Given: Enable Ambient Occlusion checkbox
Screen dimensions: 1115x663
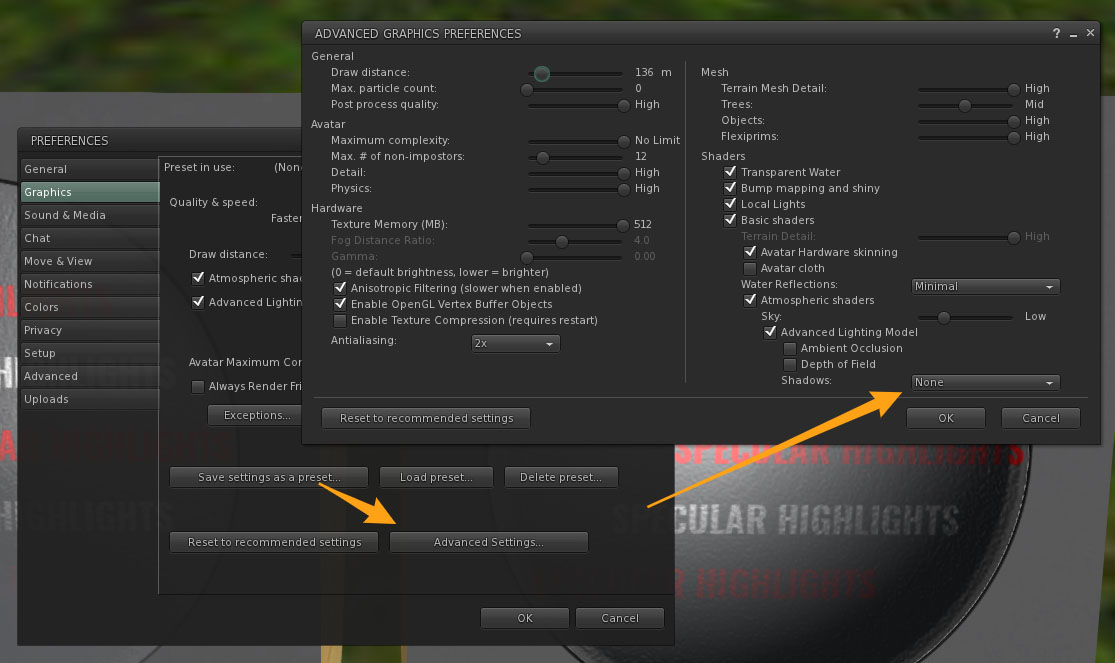Looking at the screenshot, I should click(x=789, y=348).
